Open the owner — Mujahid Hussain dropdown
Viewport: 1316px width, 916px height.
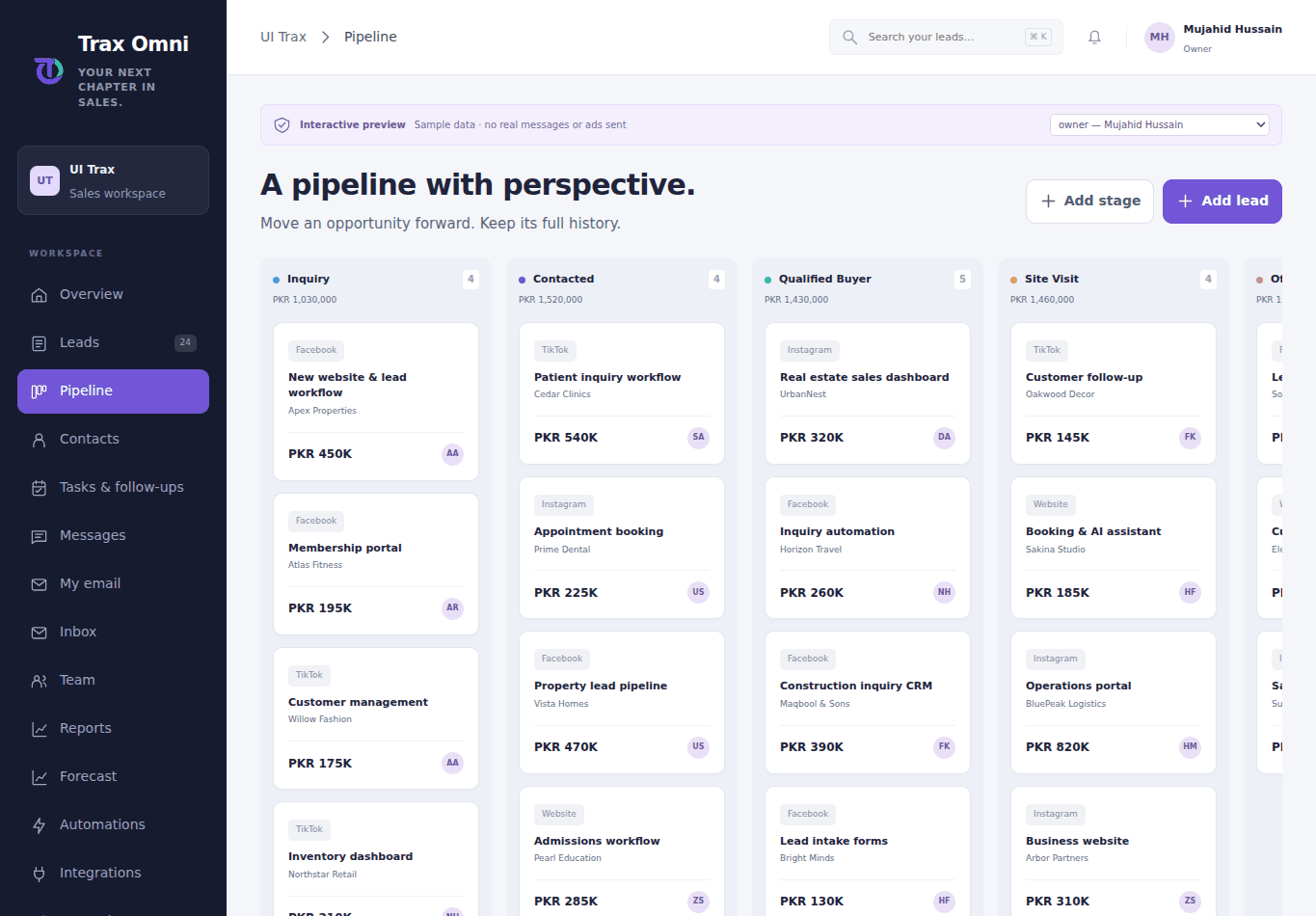(1159, 124)
